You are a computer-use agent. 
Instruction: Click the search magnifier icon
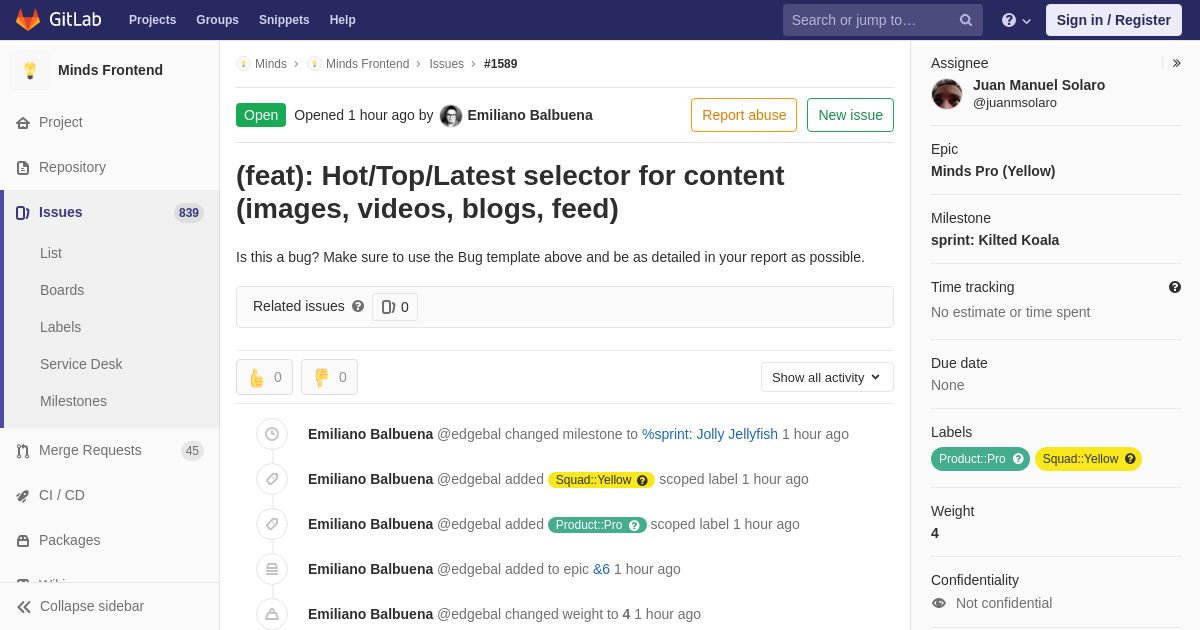[x=966, y=20]
